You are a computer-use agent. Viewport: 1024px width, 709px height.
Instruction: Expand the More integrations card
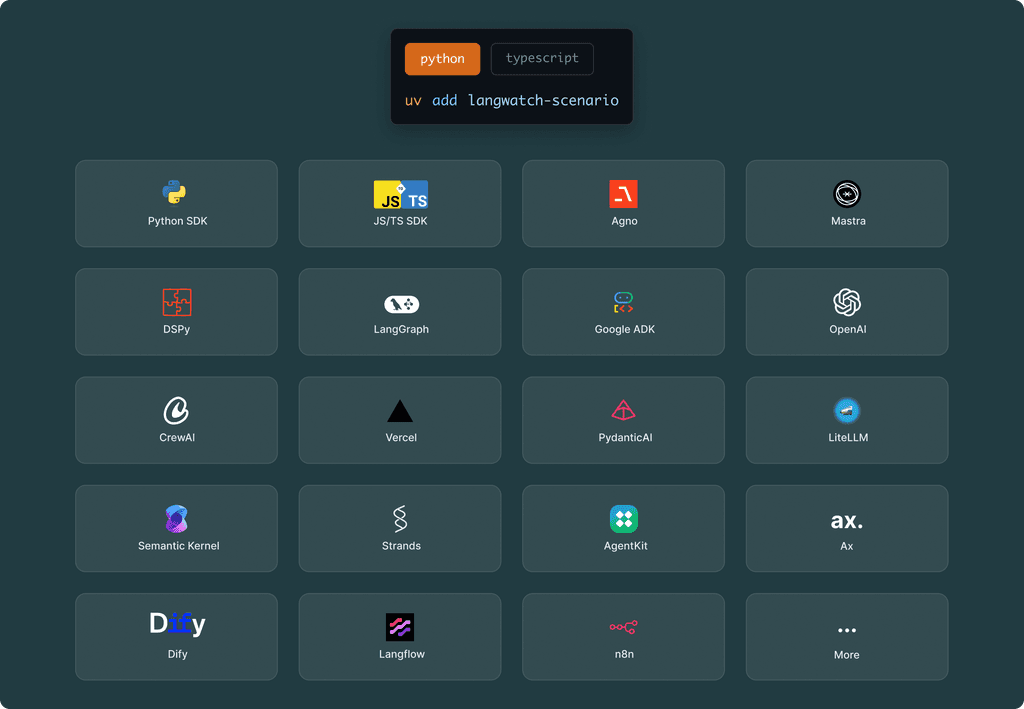[847, 636]
